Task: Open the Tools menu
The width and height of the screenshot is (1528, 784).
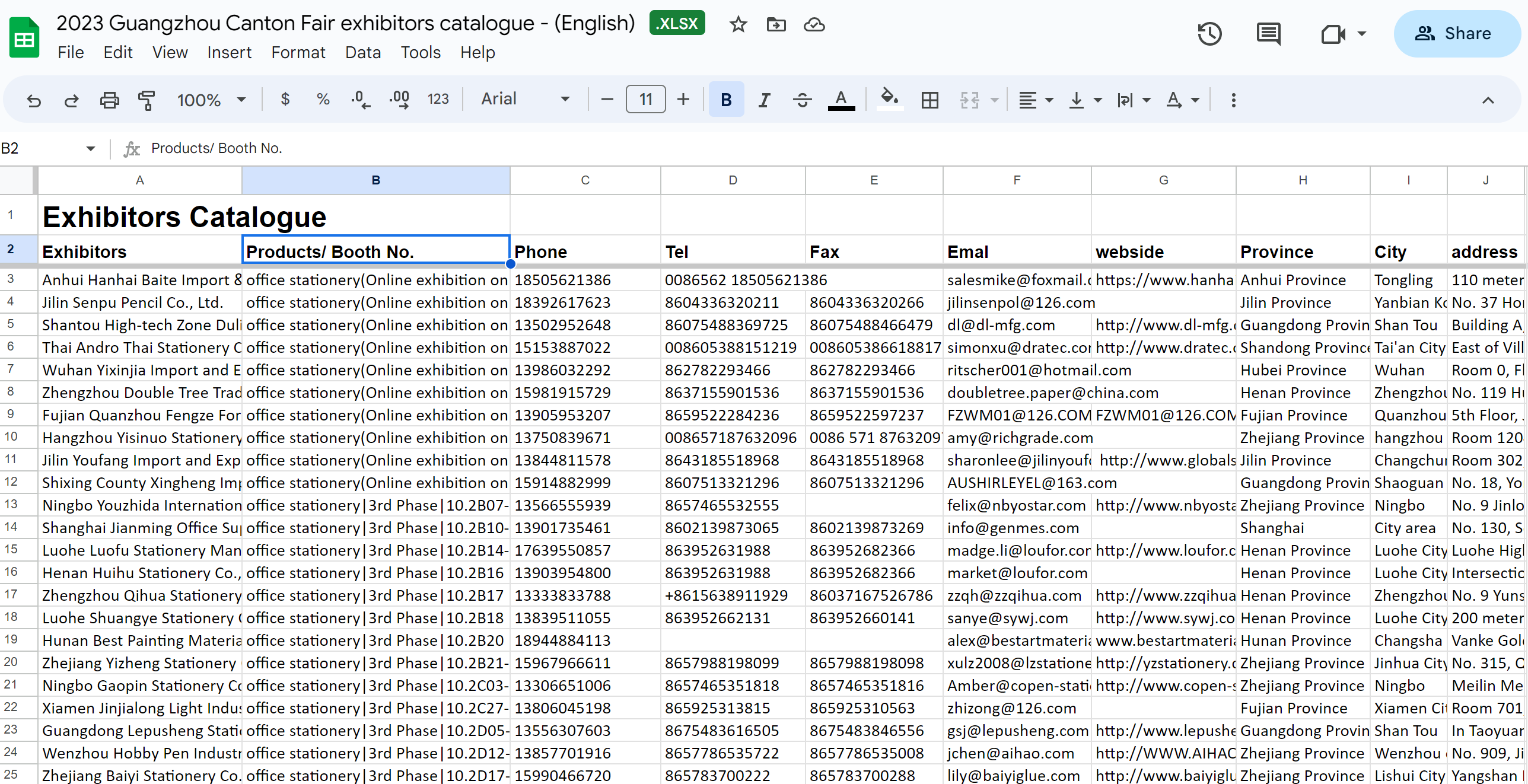Action: (420, 52)
